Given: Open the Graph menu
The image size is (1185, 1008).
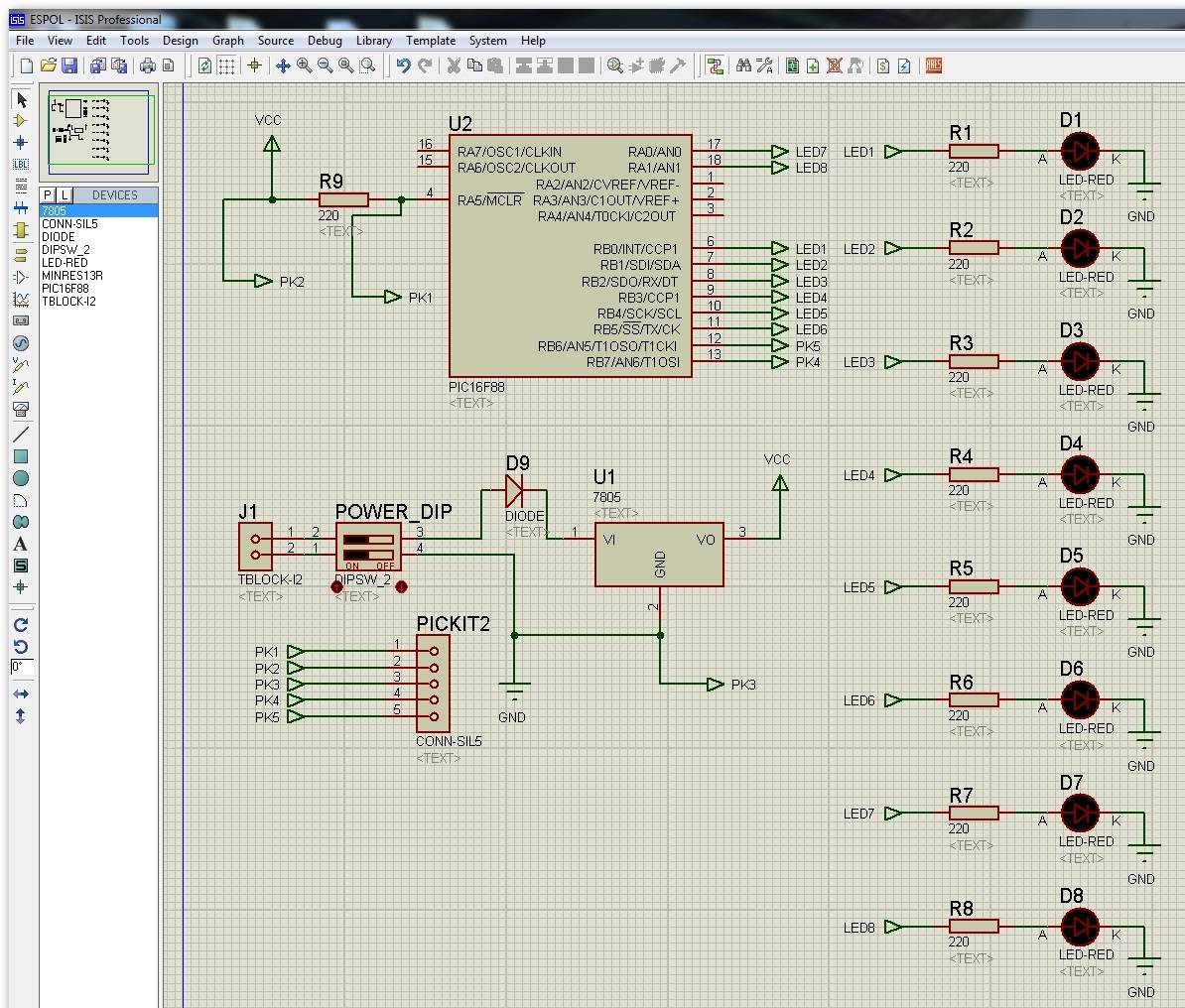Looking at the screenshot, I should [228, 40].
